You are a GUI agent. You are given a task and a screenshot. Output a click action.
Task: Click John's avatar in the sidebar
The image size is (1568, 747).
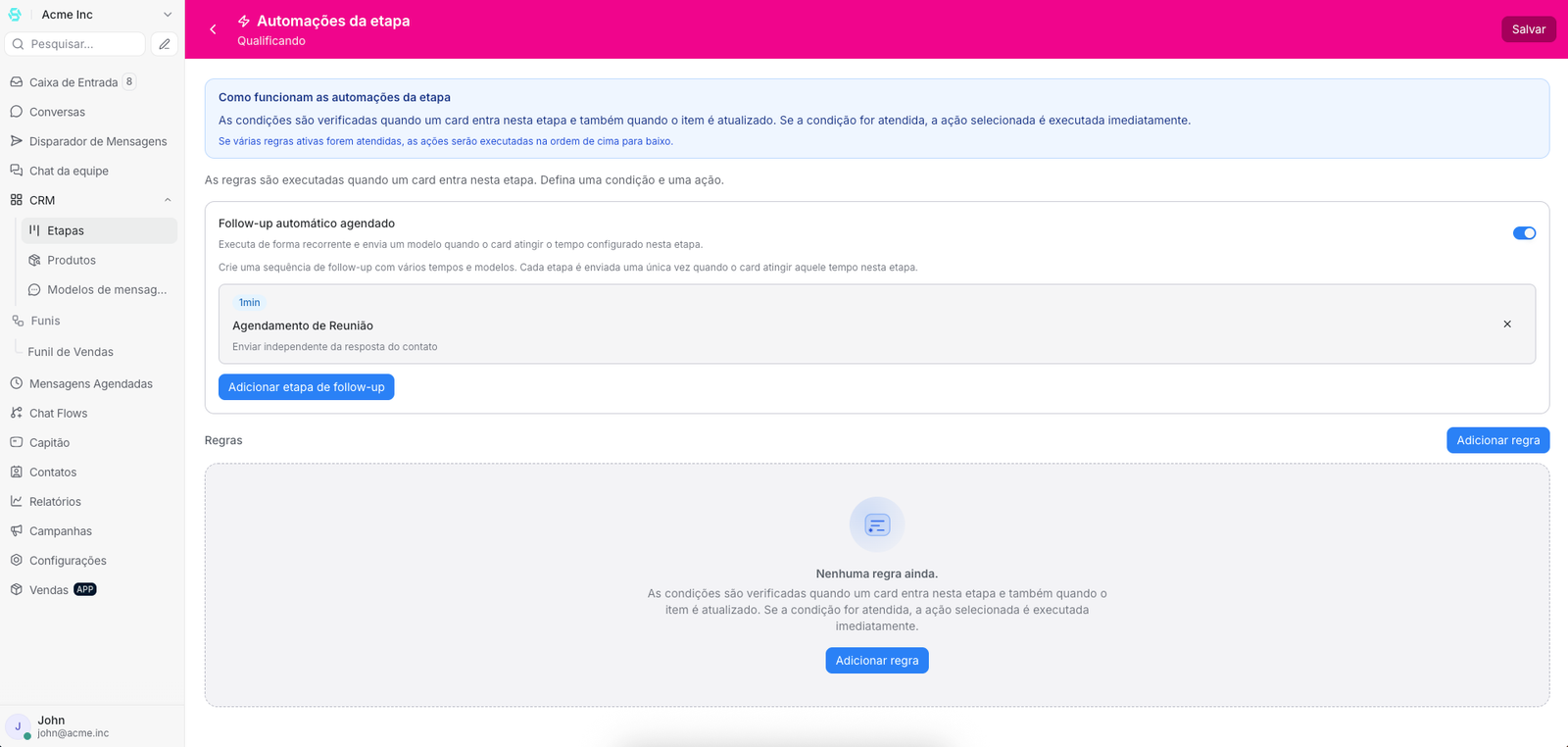click(x=18, y=726)
